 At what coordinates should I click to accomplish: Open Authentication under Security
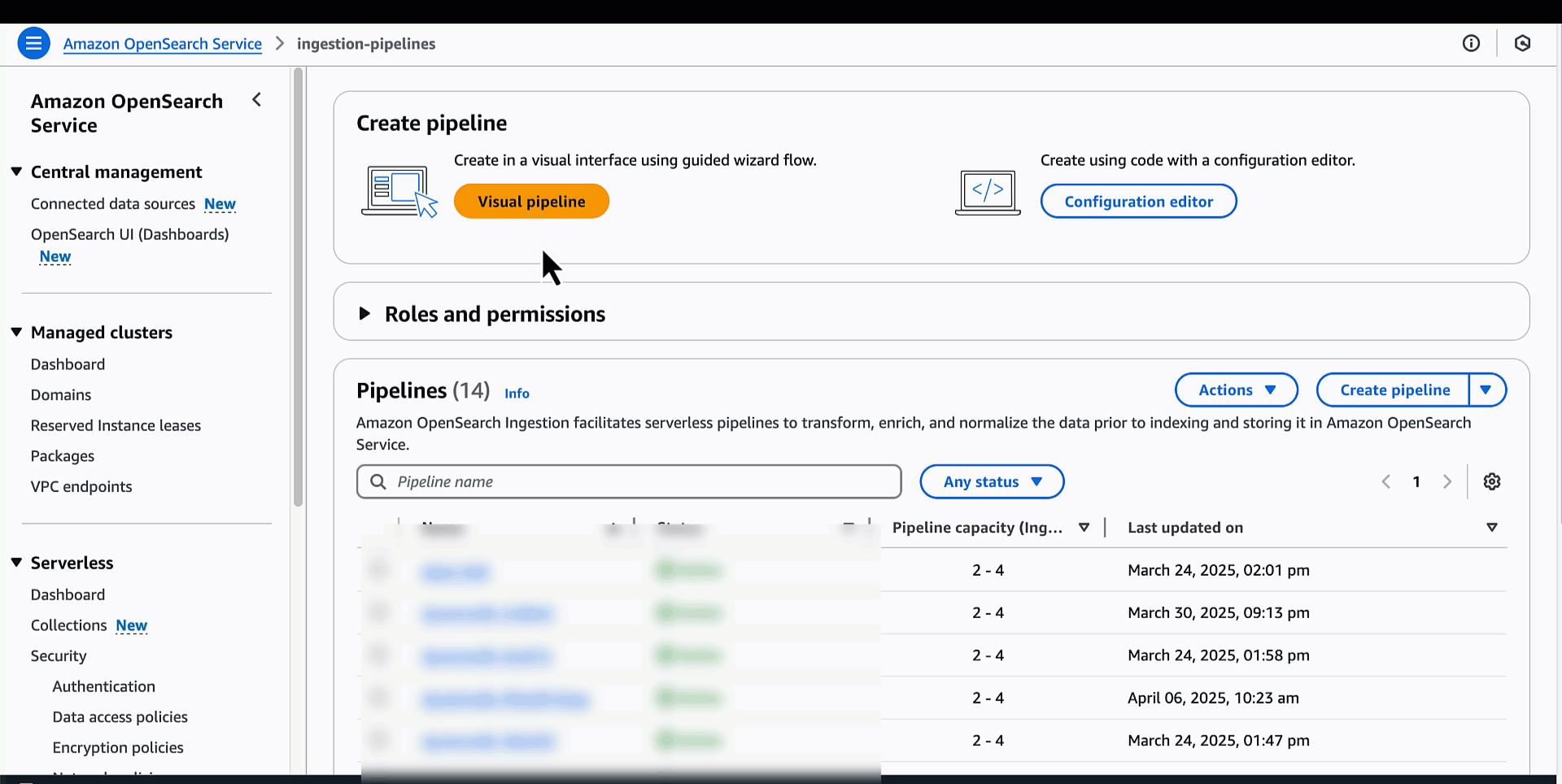click(104, 686)
